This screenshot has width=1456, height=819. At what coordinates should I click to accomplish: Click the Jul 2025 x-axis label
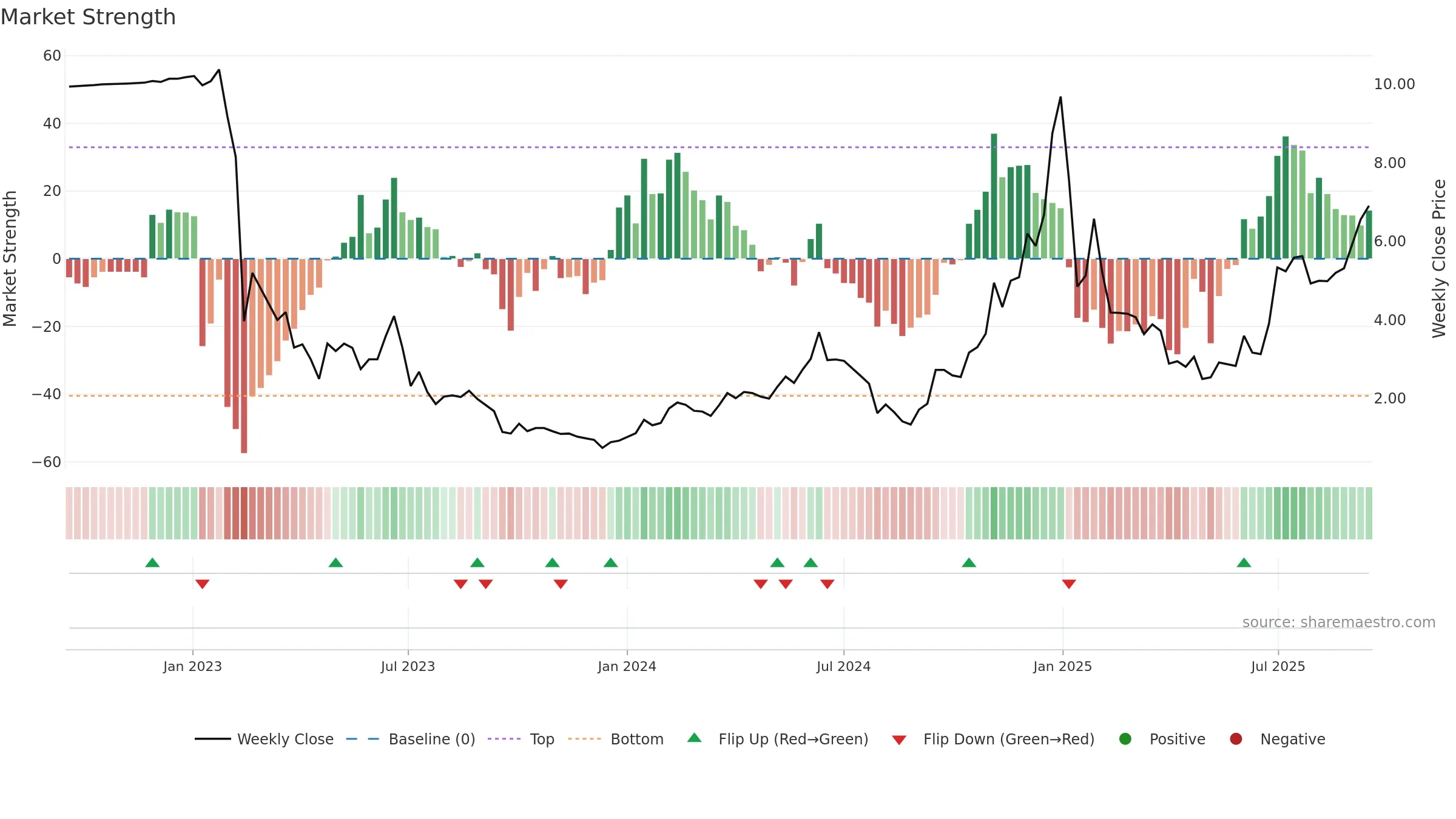click(x=1278, y=666)
